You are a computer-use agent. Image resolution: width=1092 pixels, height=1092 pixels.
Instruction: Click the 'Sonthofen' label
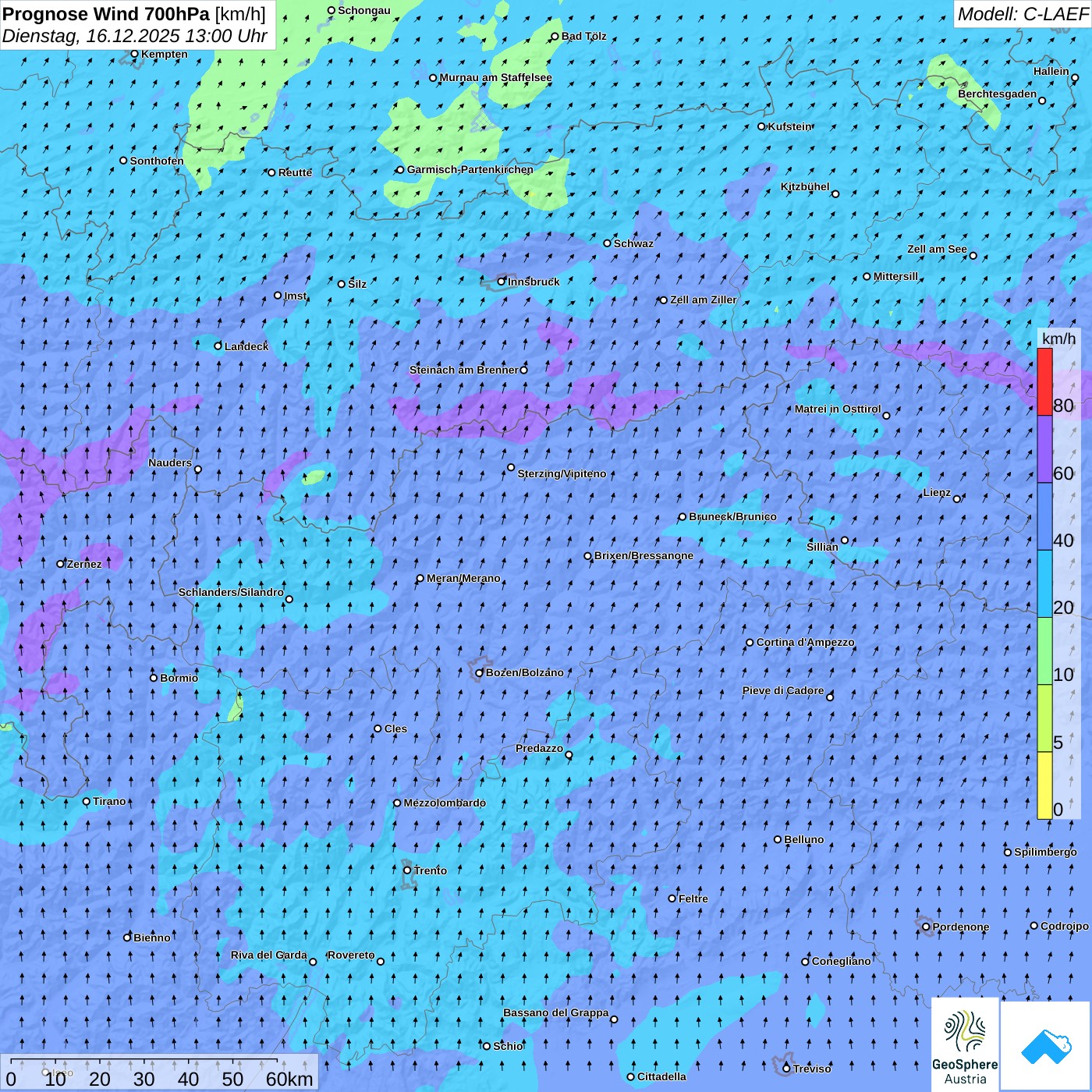pos(157,161)
